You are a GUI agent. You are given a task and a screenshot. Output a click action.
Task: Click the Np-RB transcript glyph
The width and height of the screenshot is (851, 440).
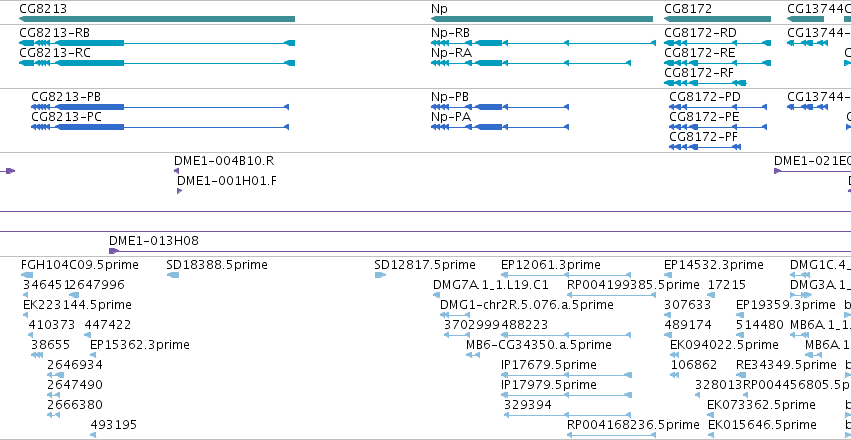543,43
